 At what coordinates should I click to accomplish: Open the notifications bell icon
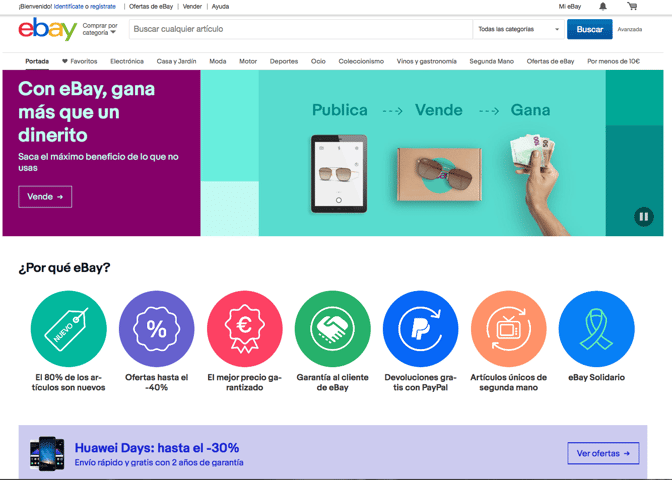(x=603, y=6)
